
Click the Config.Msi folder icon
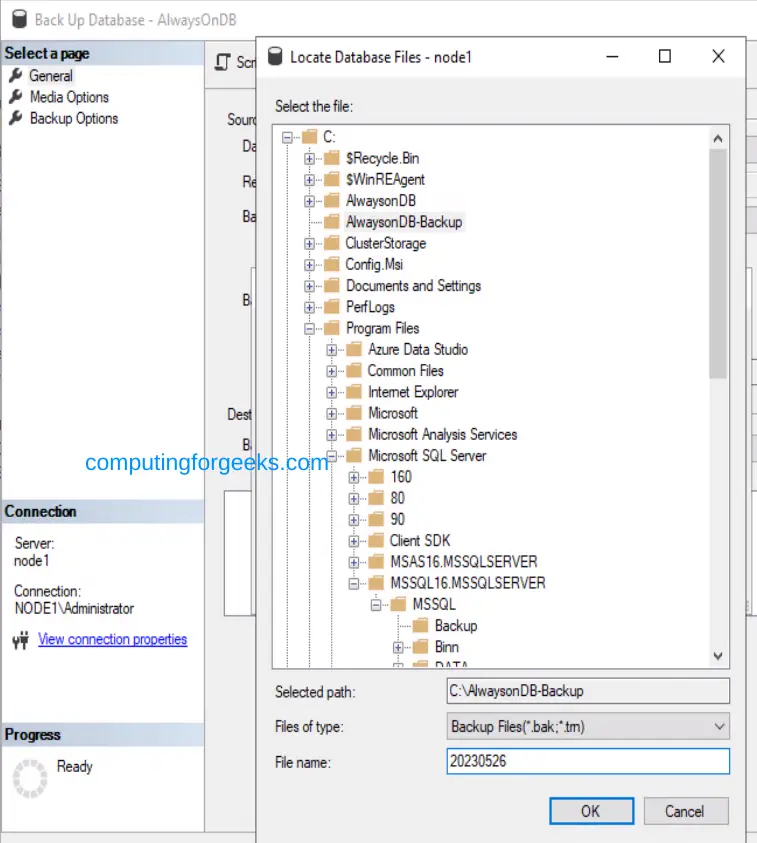(x=332, y=265)
